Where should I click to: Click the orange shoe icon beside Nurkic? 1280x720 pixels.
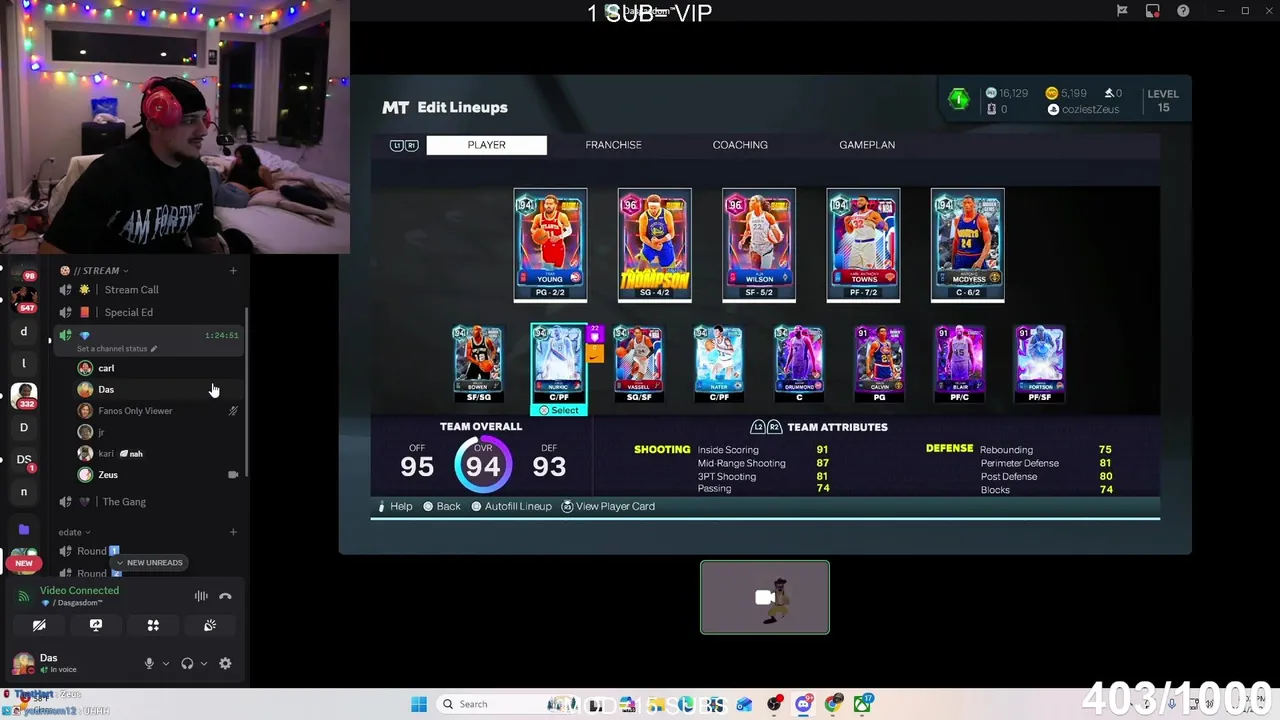pos(595,352)
